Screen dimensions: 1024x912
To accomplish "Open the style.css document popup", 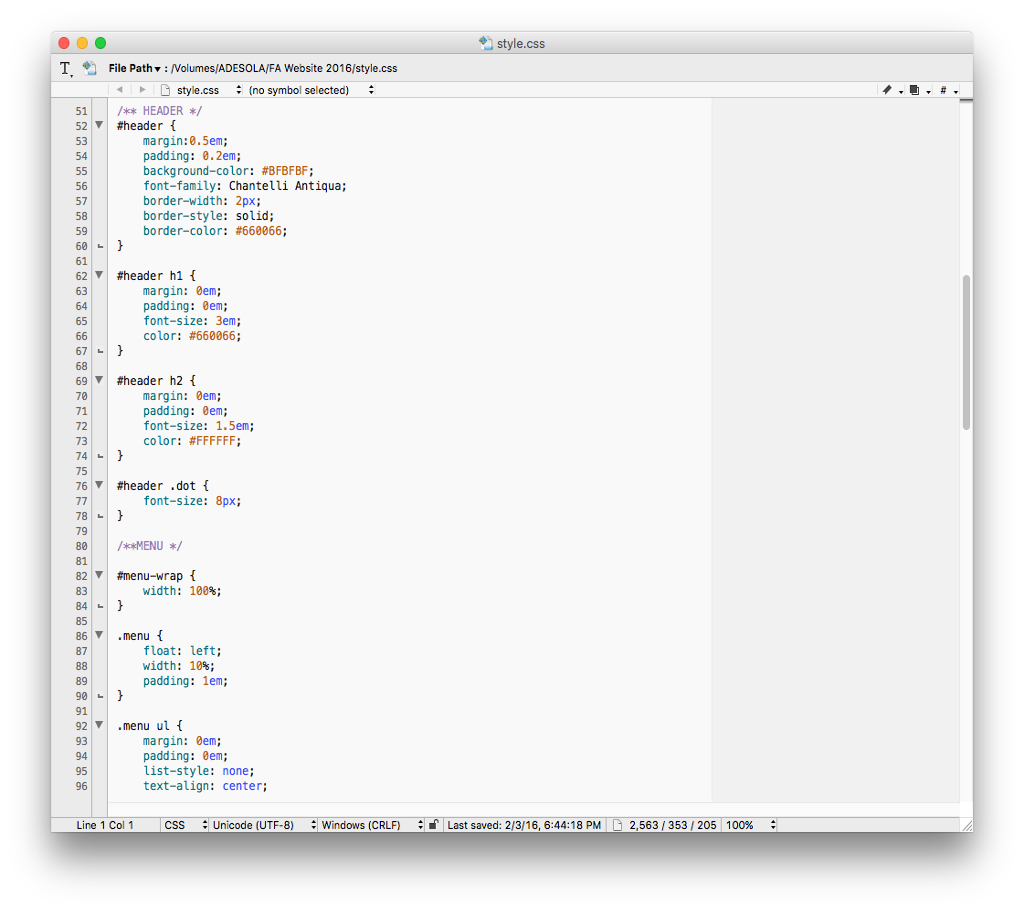I will 202,90.
